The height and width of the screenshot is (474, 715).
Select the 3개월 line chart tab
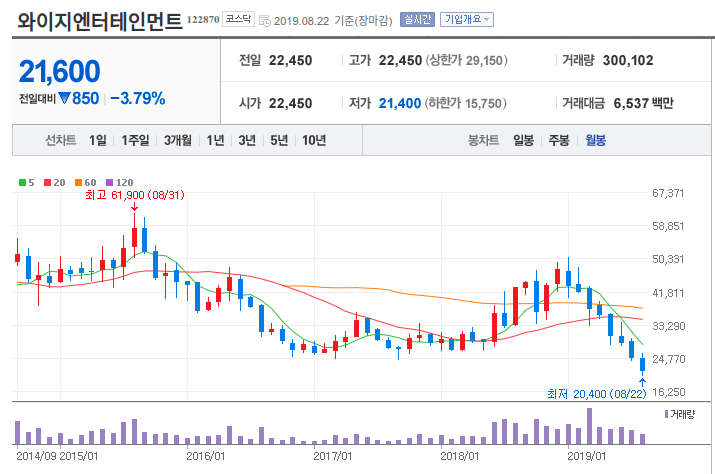178,141
